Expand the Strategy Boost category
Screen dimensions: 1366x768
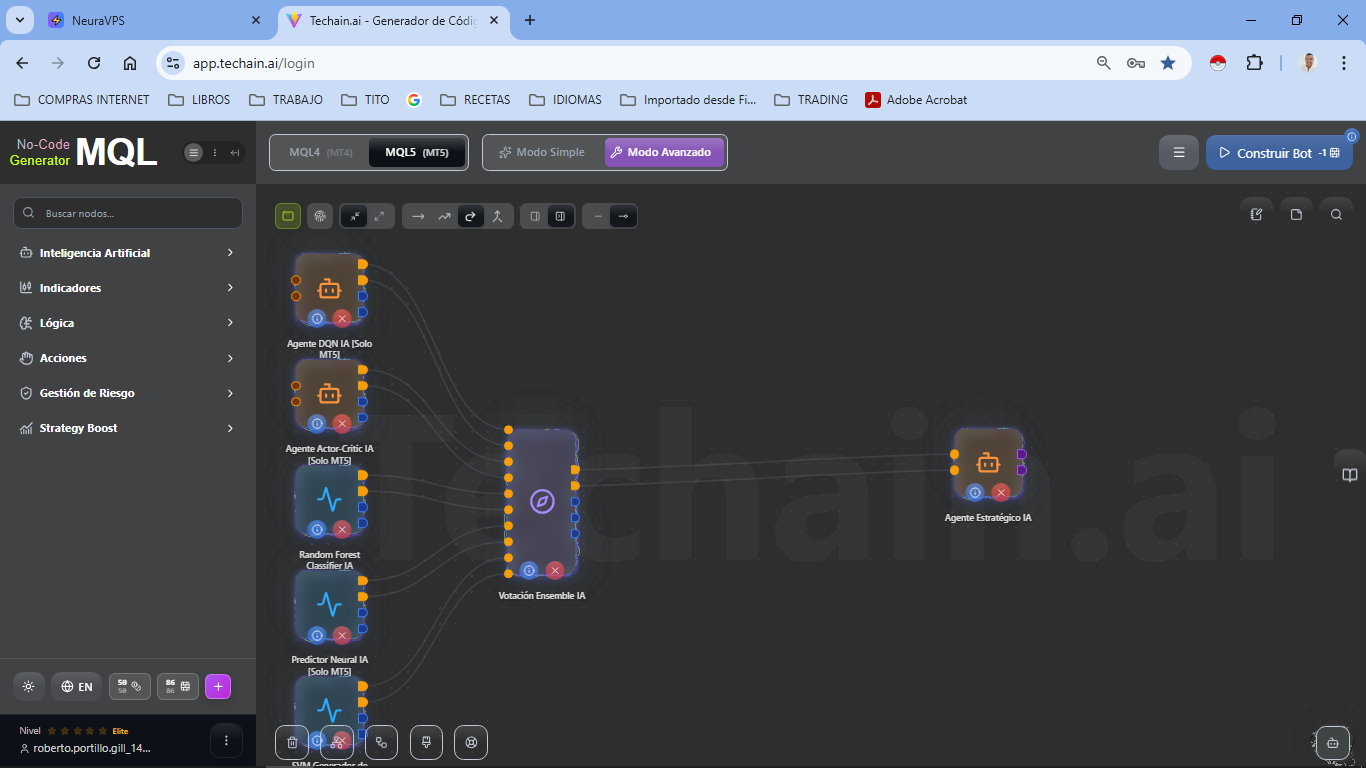[x=128, y=428]
